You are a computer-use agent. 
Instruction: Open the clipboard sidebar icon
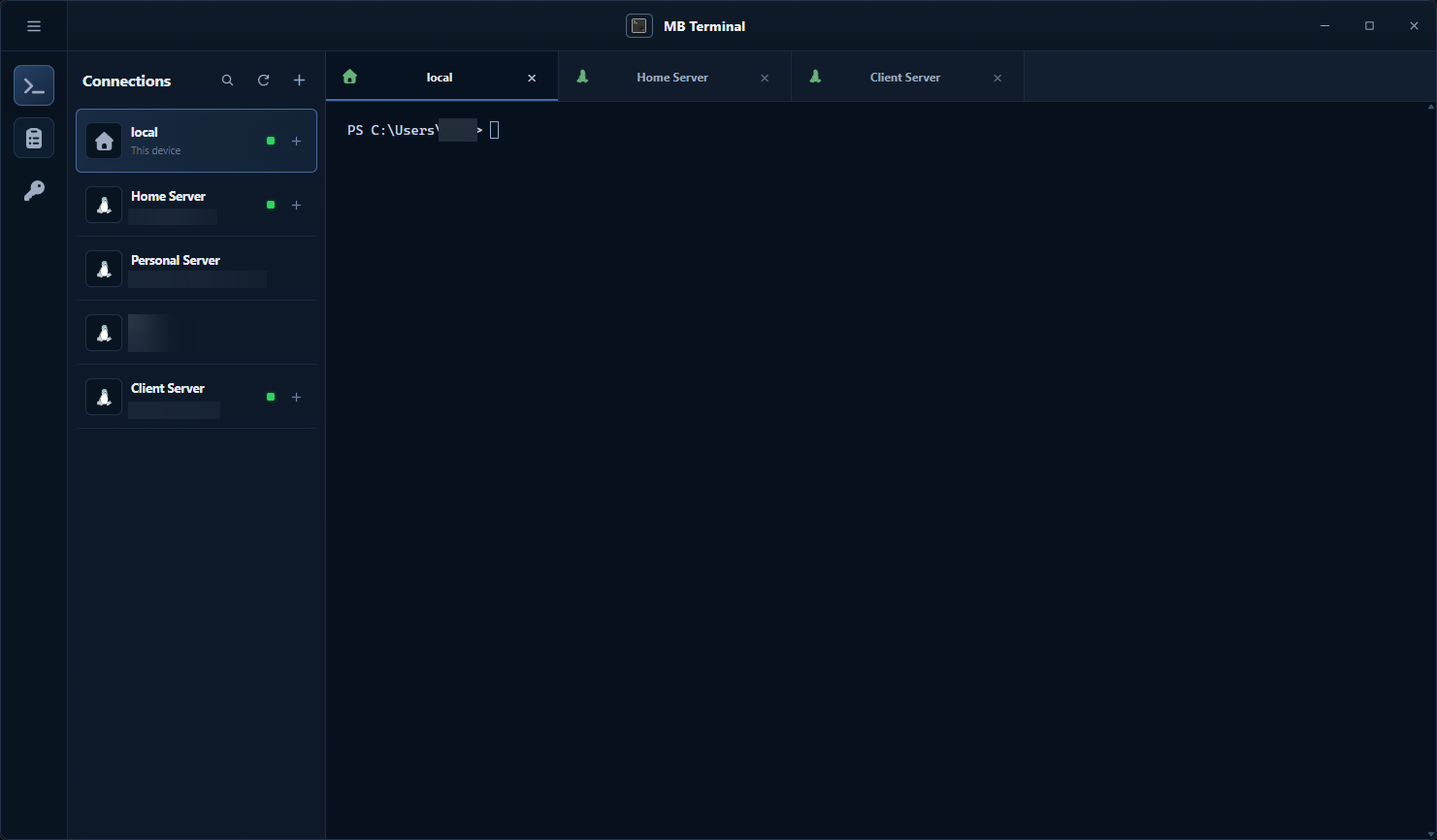click(34, 139)
